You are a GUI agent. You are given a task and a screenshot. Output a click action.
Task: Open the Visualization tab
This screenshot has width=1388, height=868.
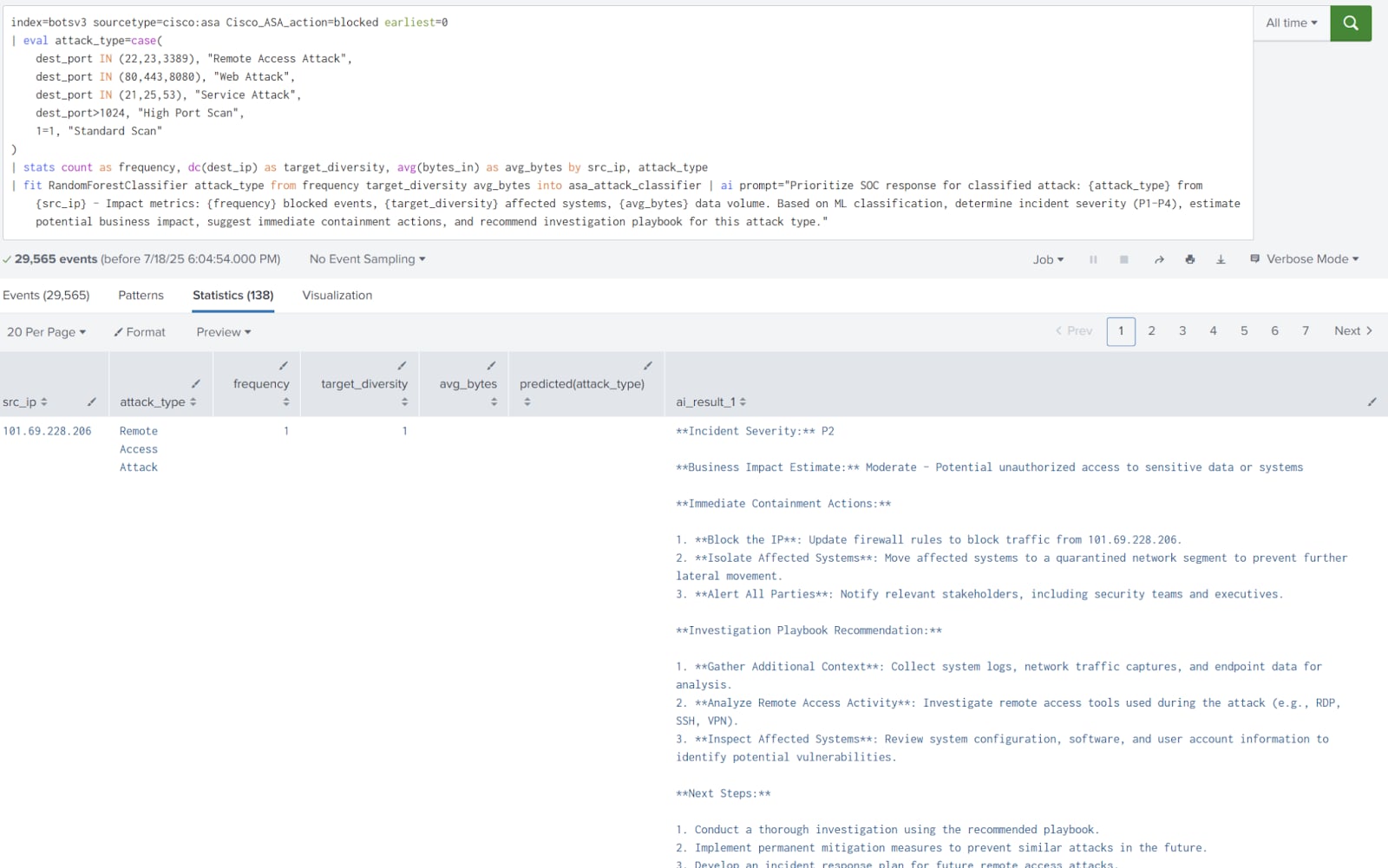click(337, 295)
